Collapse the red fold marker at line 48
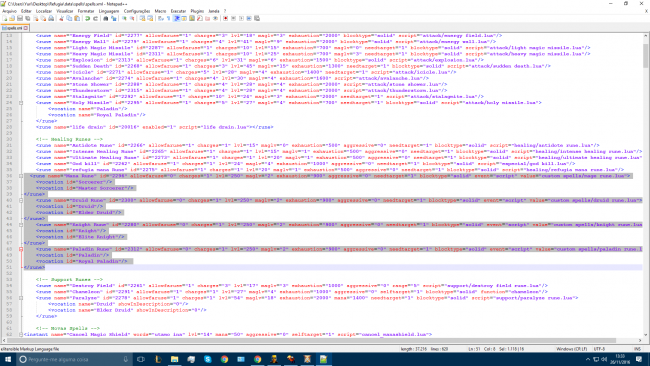The image size is (650, 366). pos(21,249)
